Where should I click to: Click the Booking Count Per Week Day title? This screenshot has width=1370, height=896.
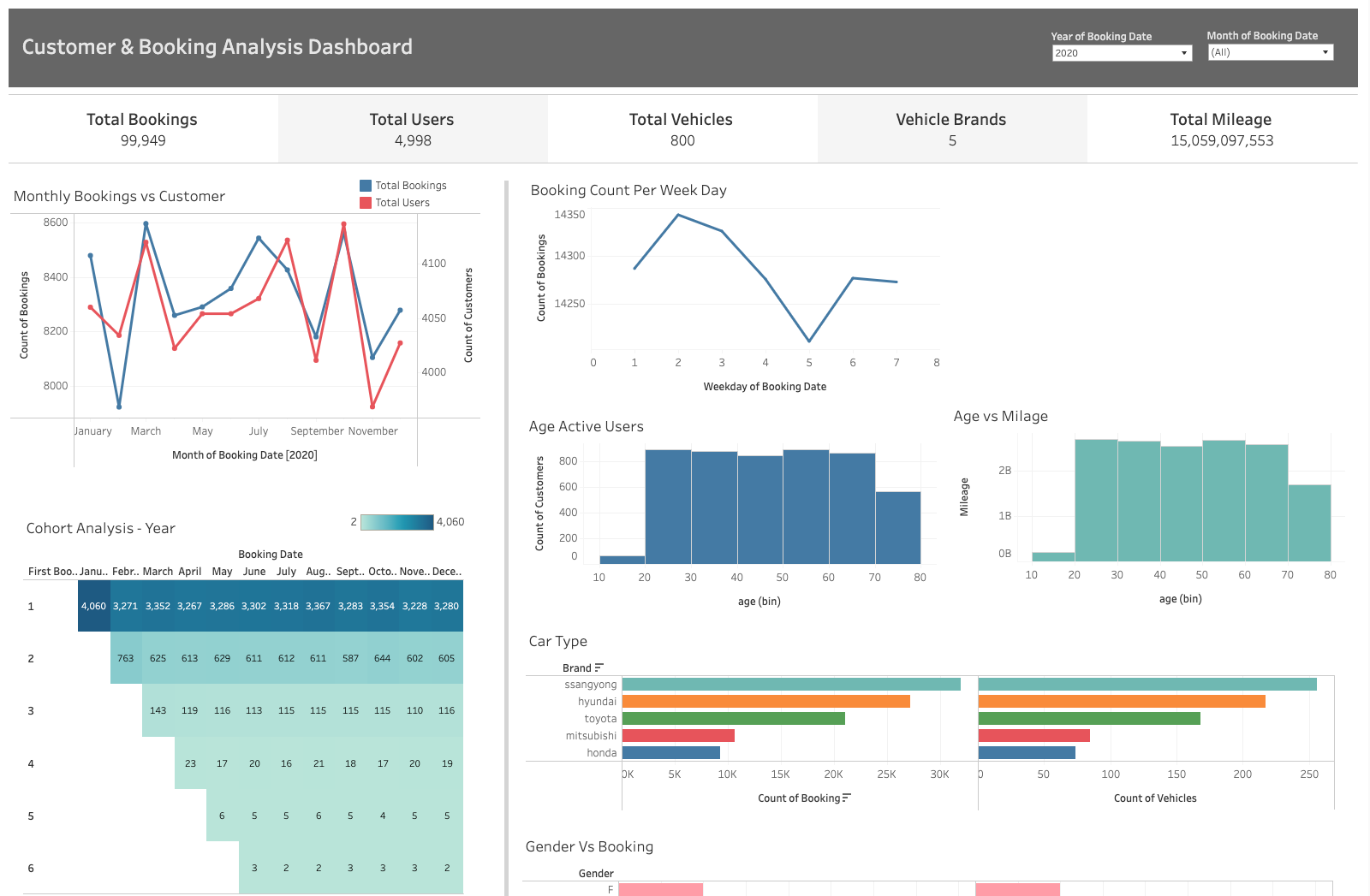[628, 191]
